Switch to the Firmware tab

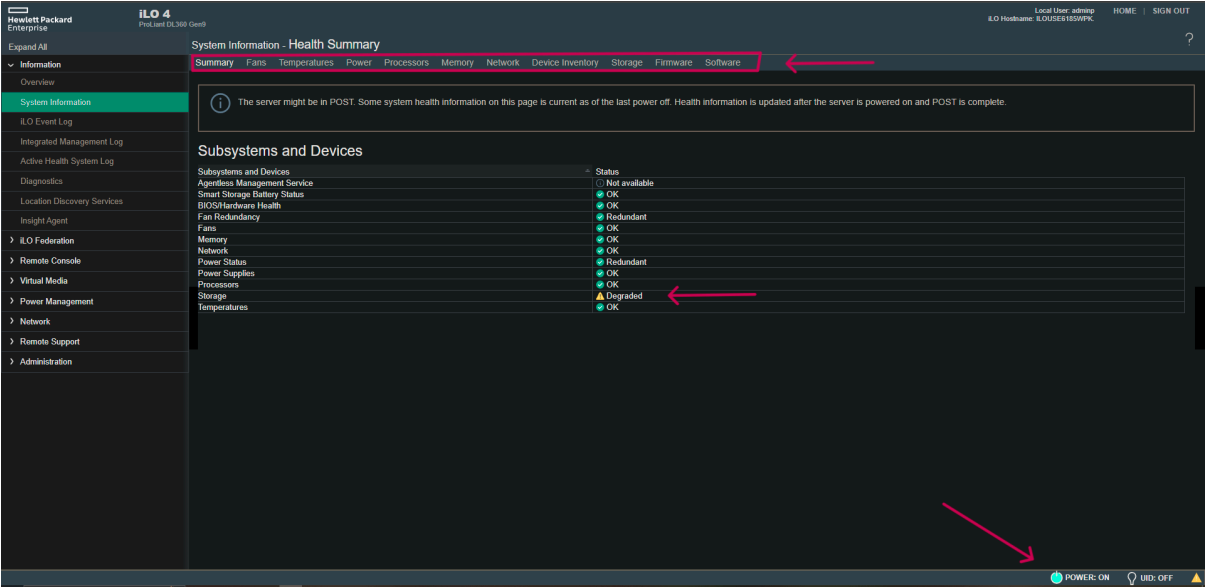[x=674, y=63]
